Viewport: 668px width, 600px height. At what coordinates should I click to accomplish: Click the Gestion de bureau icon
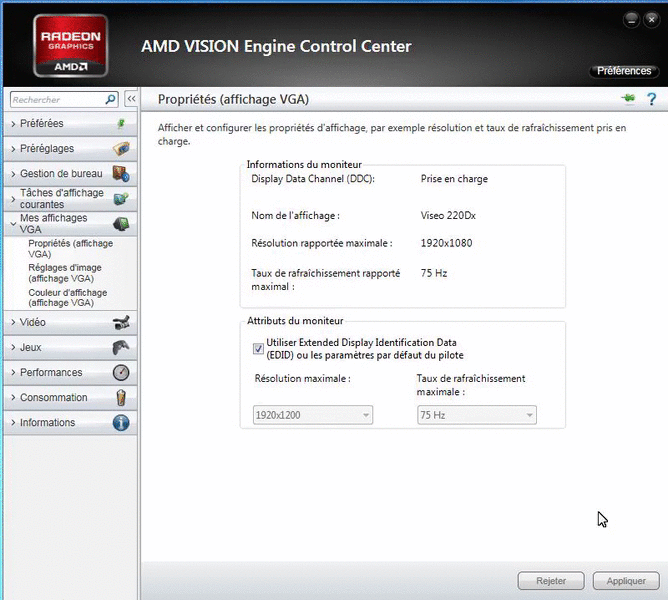[x=121, y=173]
